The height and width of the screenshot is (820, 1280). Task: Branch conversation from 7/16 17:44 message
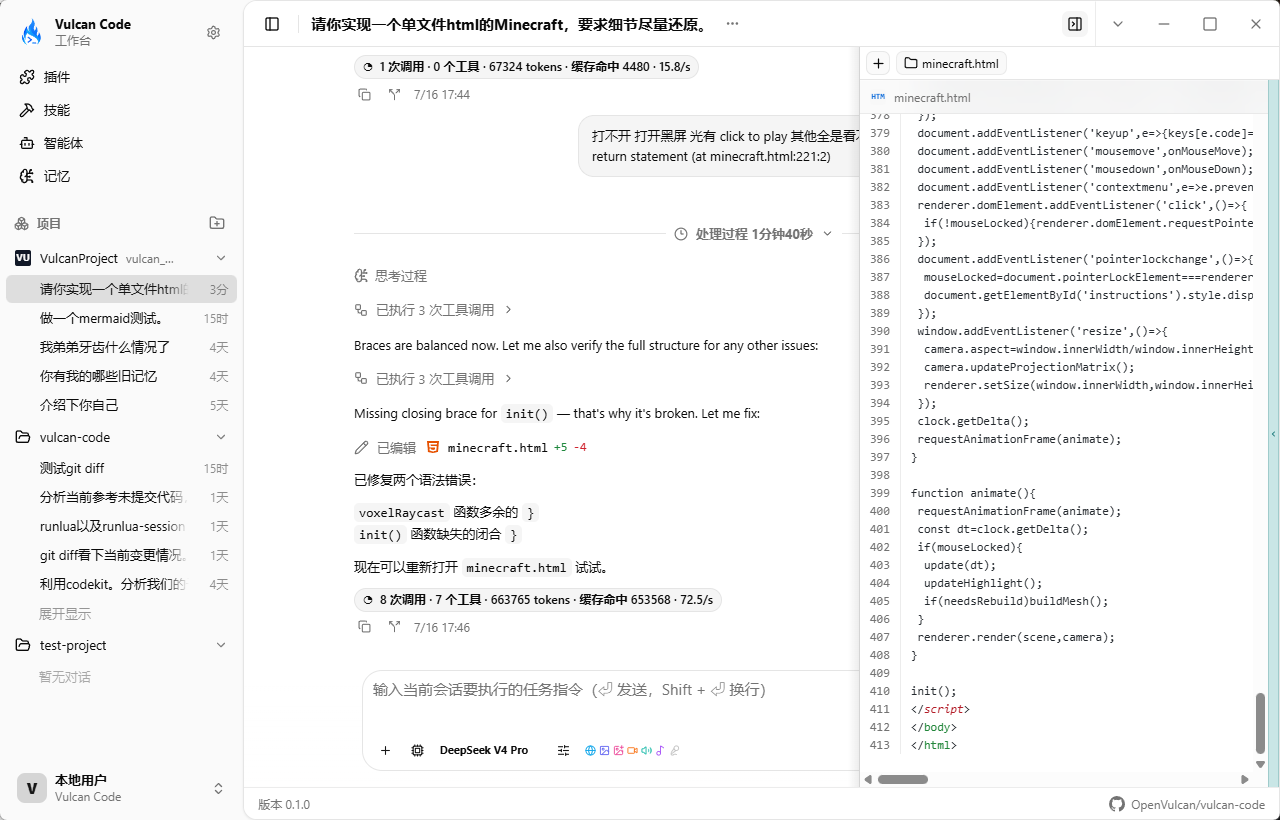[394, 95]
